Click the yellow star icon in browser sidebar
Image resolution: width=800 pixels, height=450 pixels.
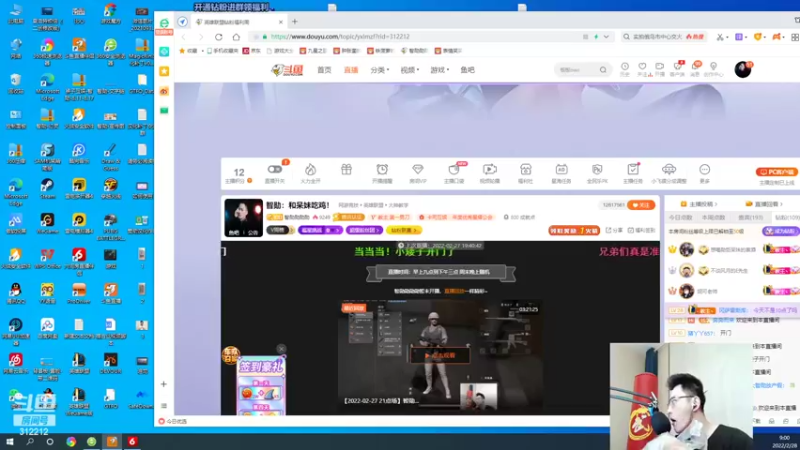(164, 71)
